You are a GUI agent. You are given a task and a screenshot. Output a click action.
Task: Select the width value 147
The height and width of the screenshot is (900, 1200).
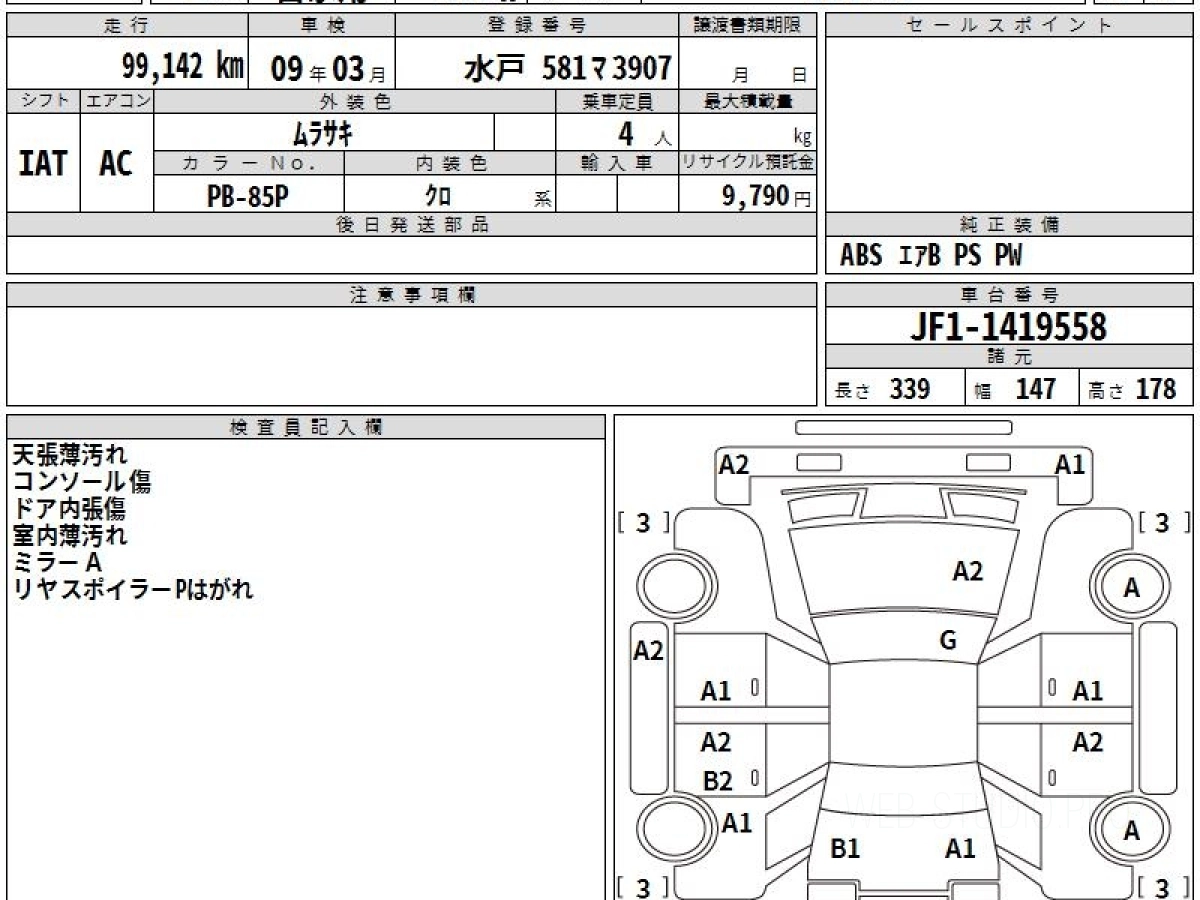(1035, 389)
